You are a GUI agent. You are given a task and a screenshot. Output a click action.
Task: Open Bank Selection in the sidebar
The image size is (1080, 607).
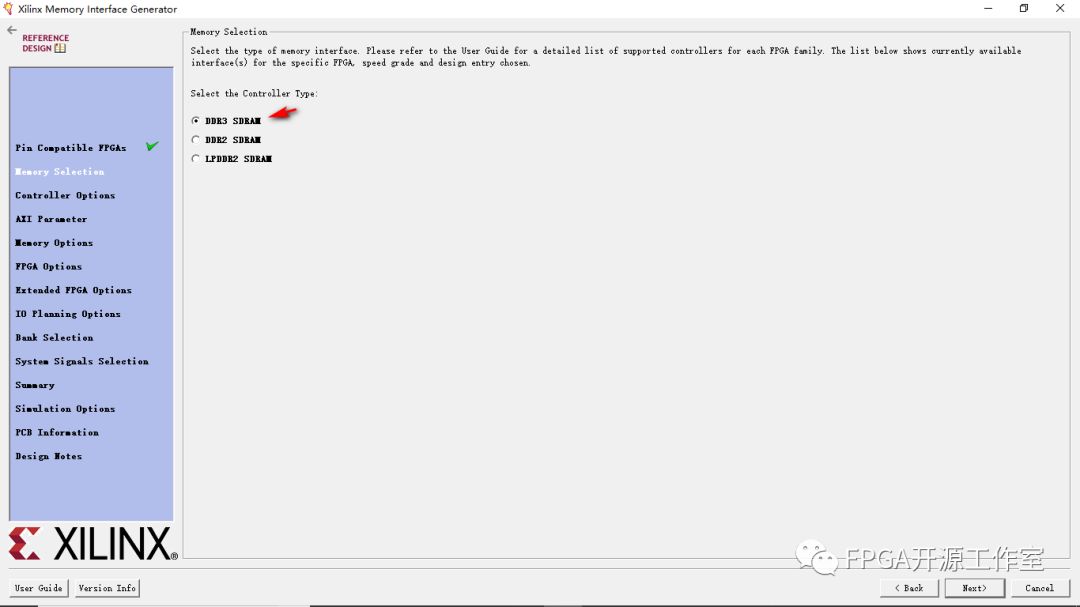pos(54,338)
